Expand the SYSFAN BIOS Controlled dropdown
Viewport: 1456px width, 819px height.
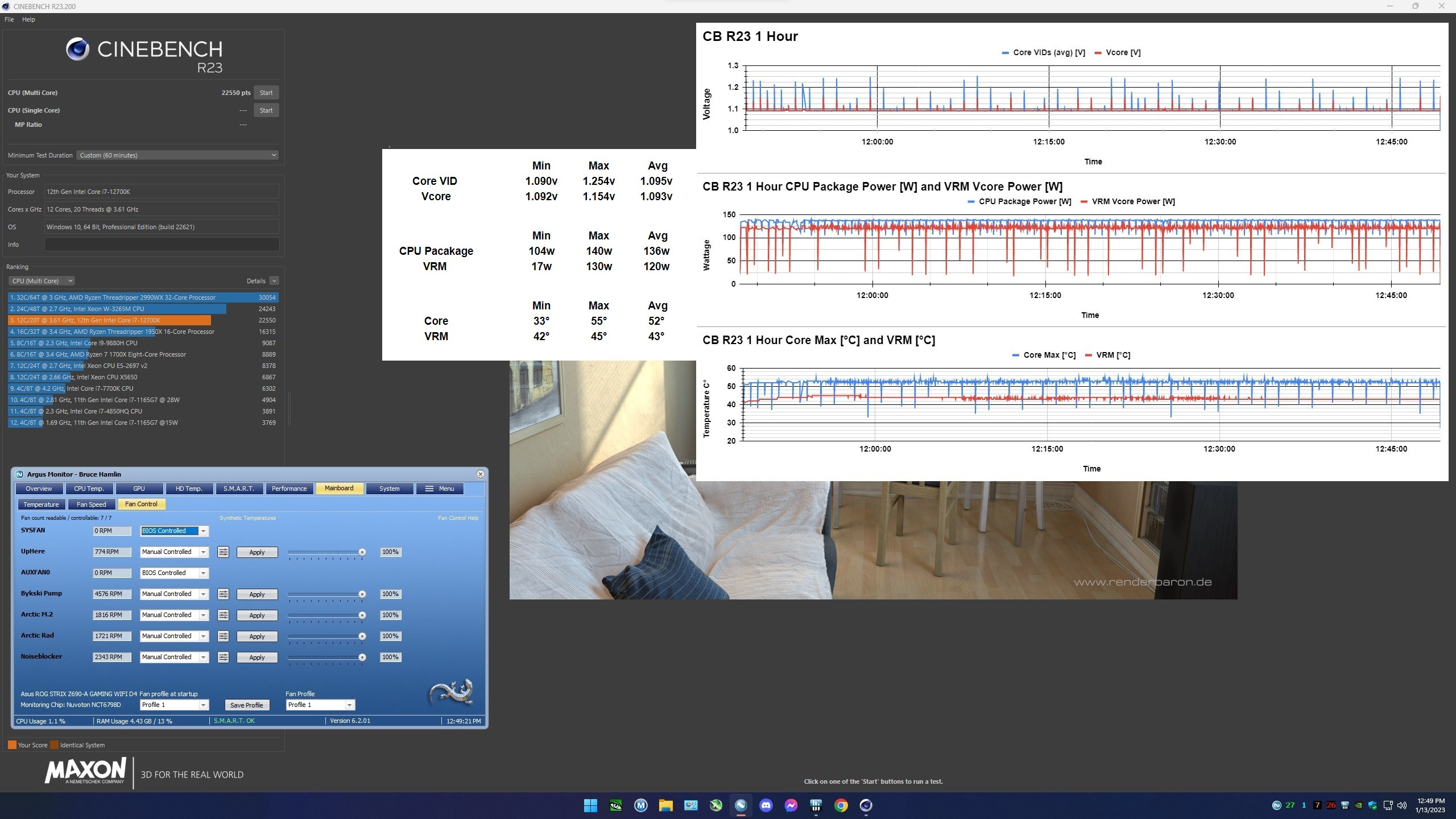click(203, 531)
